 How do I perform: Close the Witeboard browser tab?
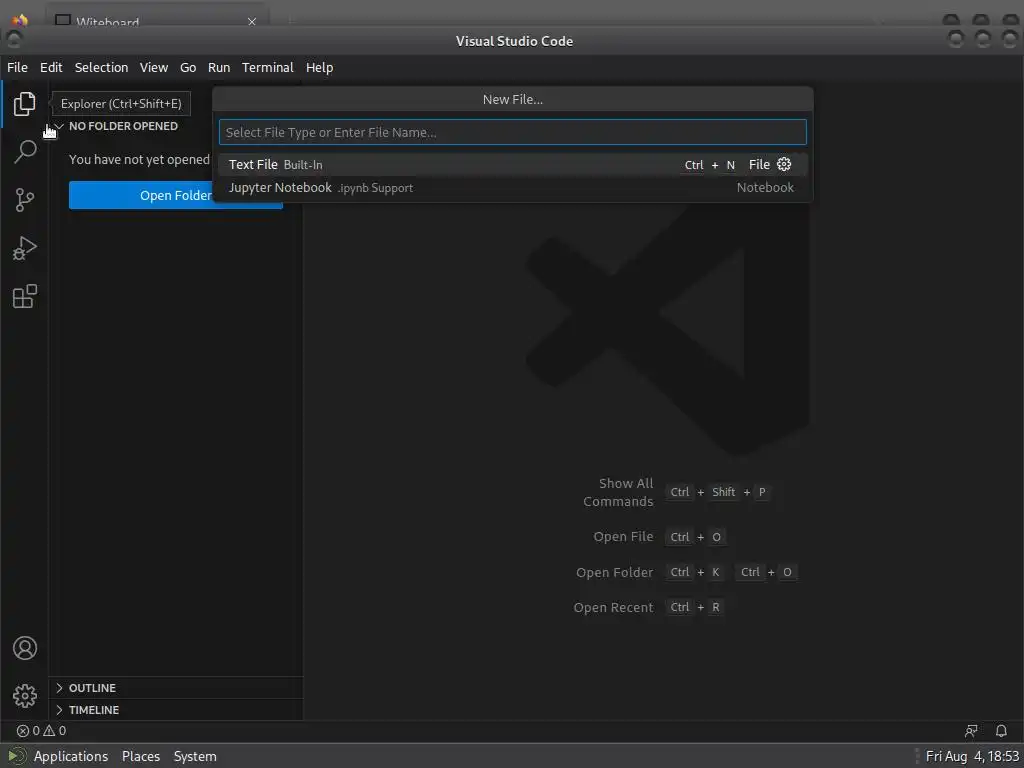tap(251, 22)
